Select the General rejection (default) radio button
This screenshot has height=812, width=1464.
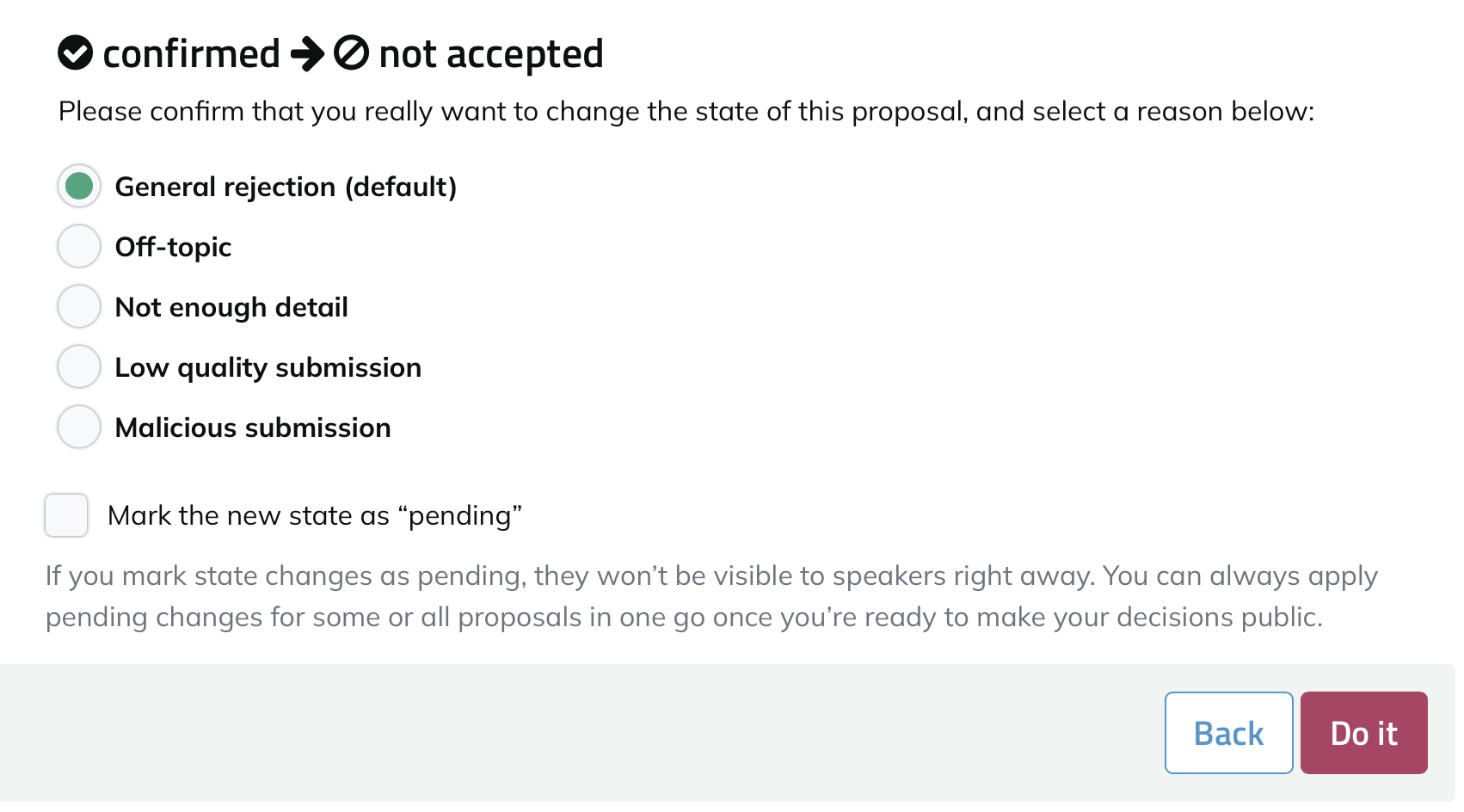(x=79, y=186)
